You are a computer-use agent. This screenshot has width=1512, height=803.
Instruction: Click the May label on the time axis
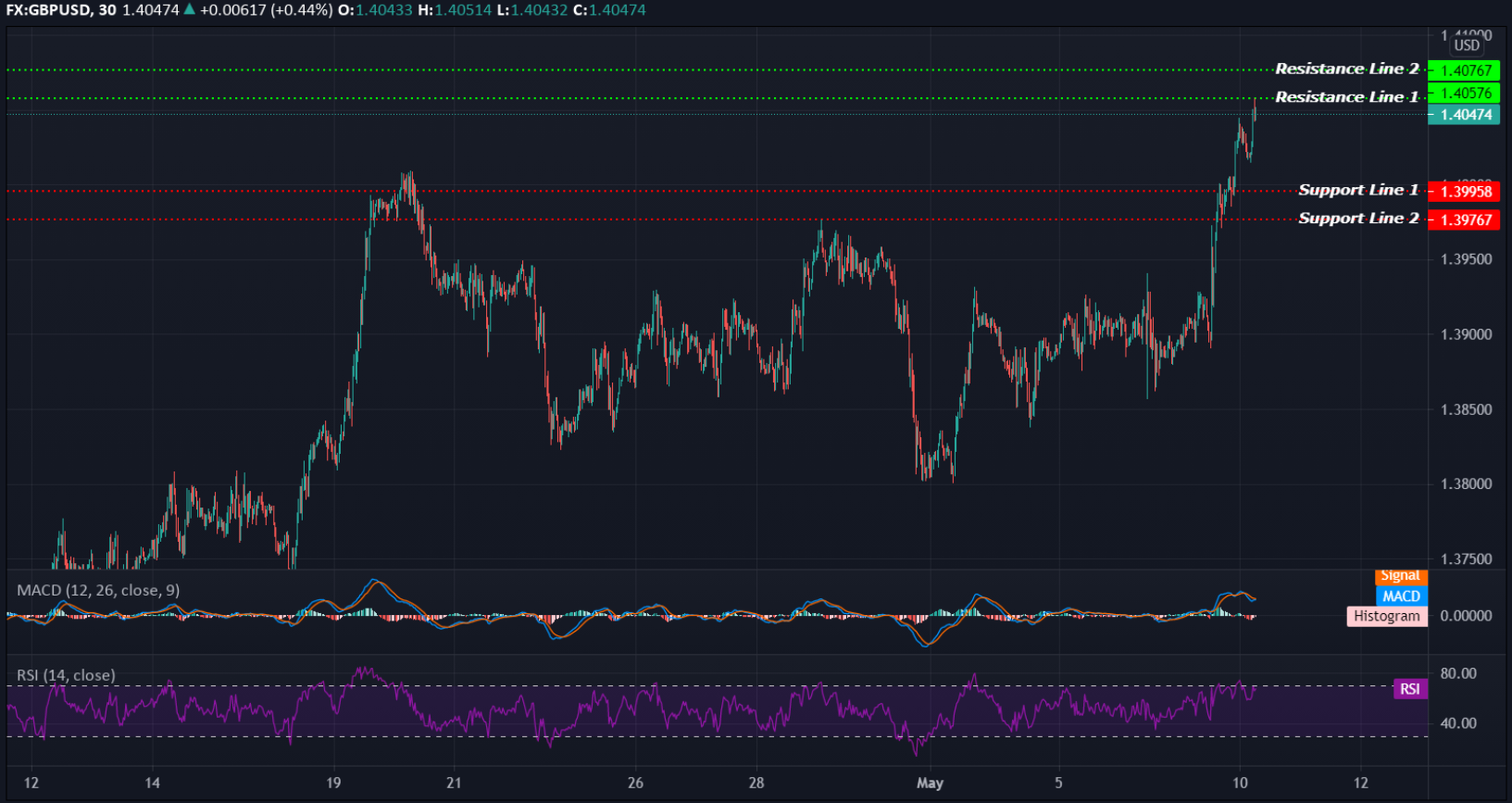(x=931, y=784)
